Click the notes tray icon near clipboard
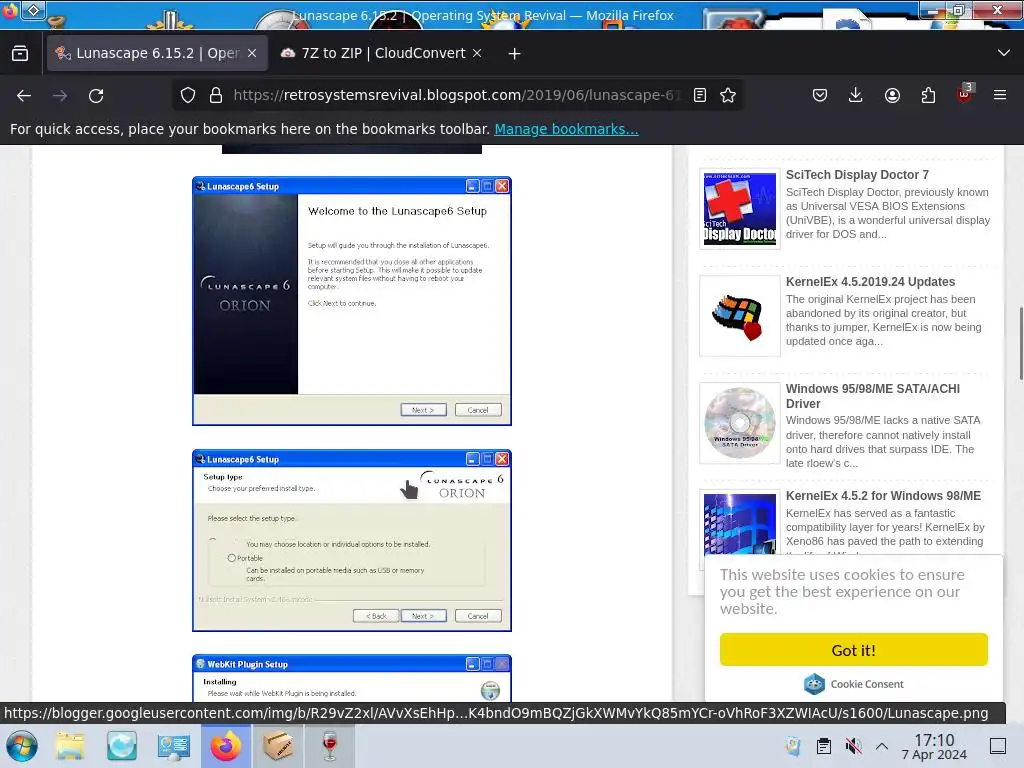 point(793,746)
